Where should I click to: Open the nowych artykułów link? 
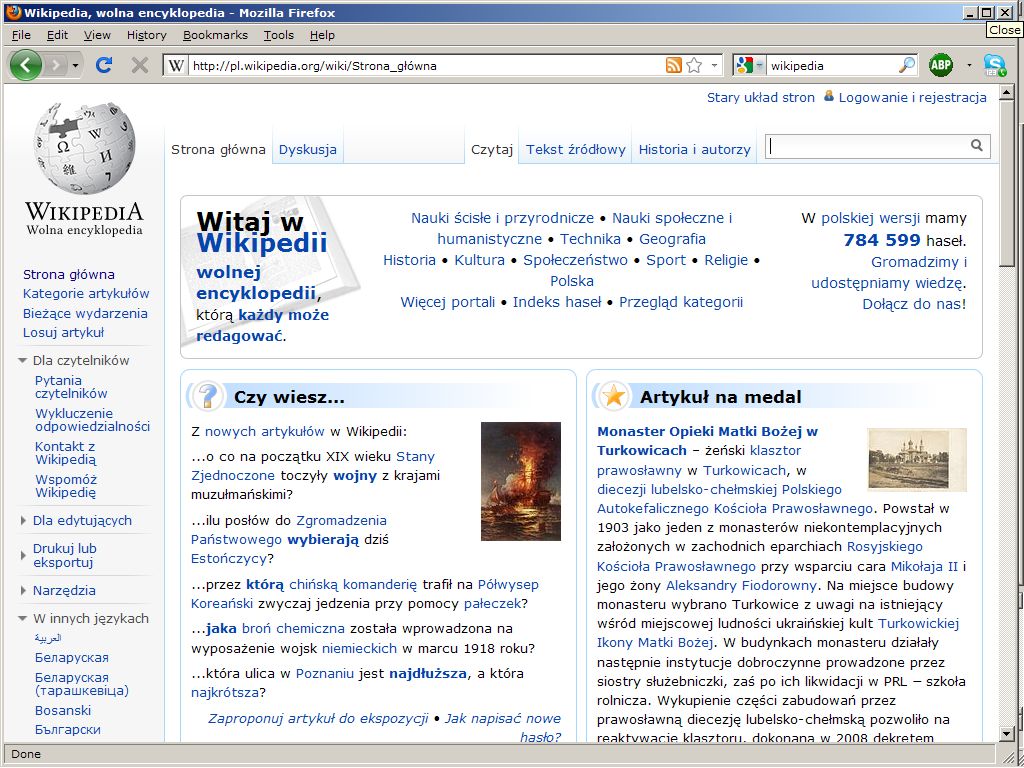[264, 431]
